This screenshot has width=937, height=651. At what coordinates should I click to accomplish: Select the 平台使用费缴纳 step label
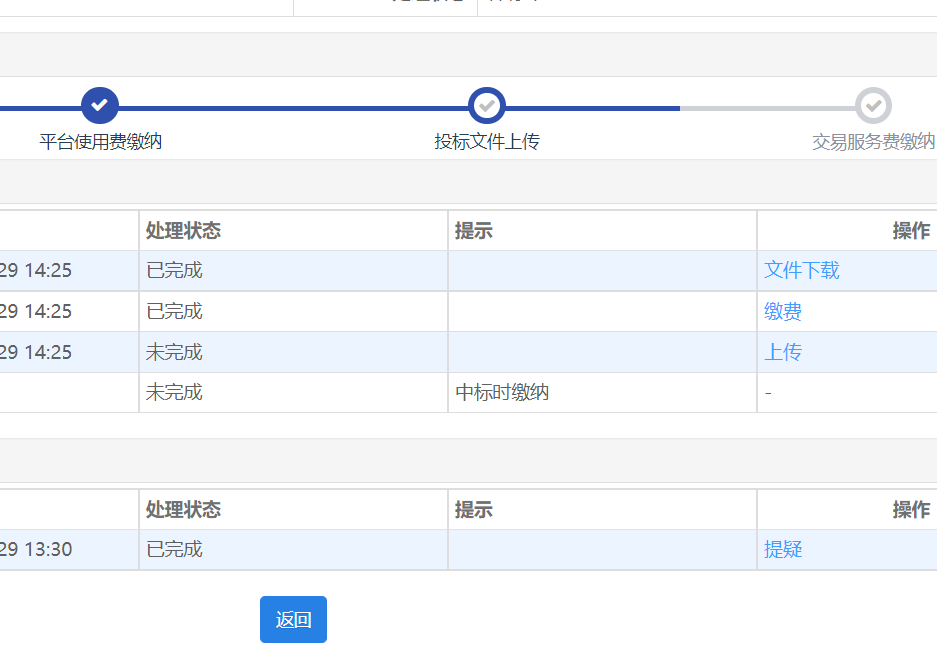(100, 142)
